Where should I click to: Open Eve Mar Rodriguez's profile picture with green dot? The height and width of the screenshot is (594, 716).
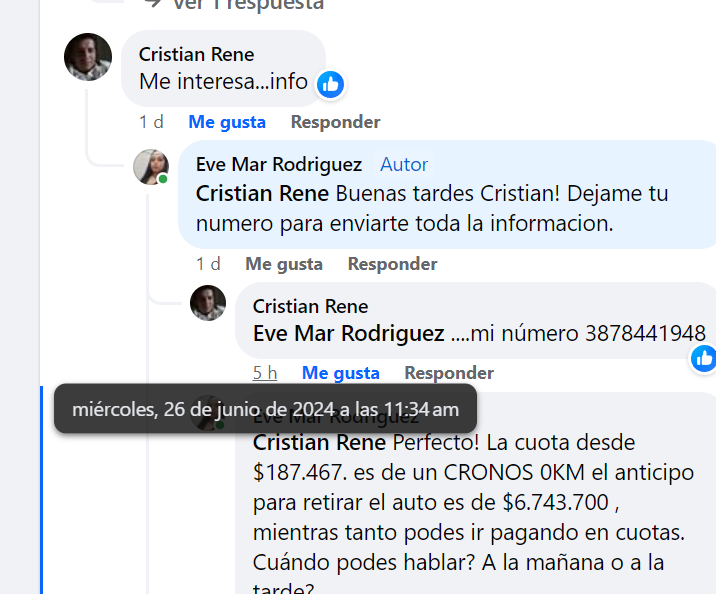[150, 167]
